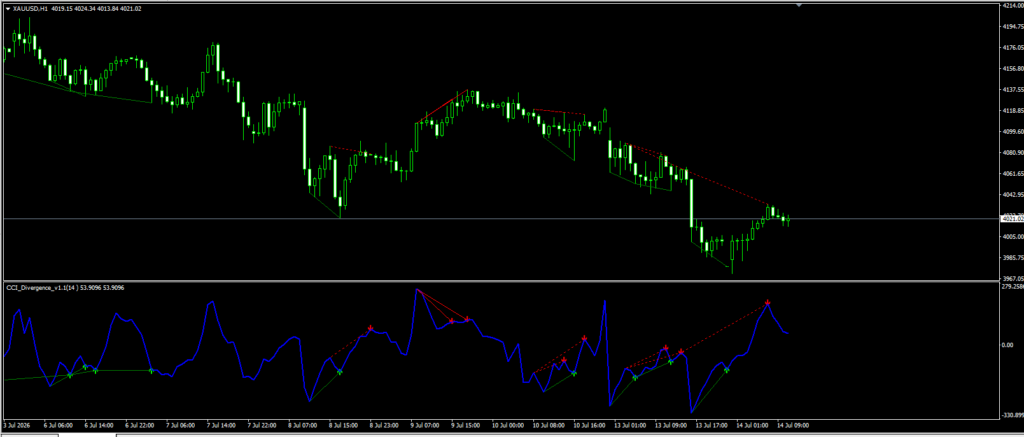Viewport: 1024px width, 437px height.
Task: Open the triangle menu beside XAUUSD,H1
Action: coord(7,8)
